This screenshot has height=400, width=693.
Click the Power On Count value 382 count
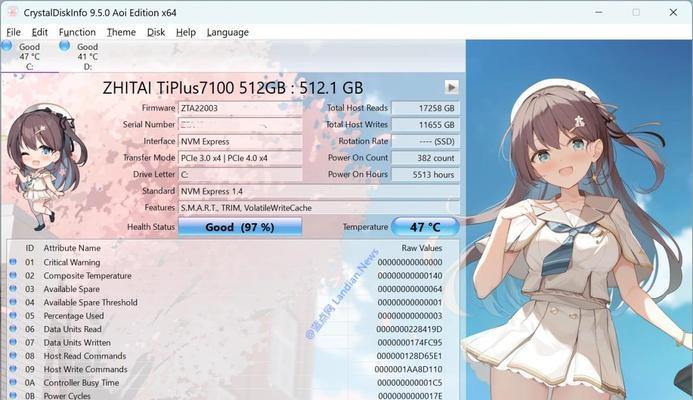point(425,158)
